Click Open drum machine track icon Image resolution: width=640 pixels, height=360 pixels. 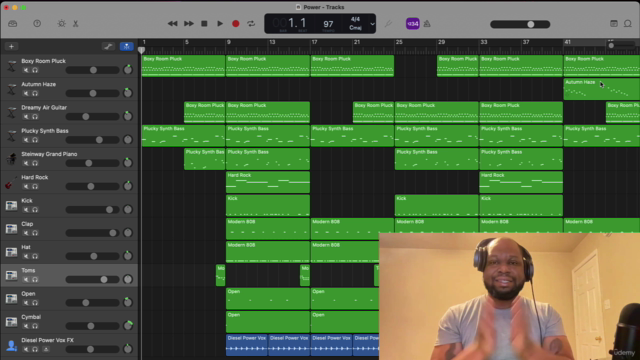pyautogui.click(x=11, y=298)
